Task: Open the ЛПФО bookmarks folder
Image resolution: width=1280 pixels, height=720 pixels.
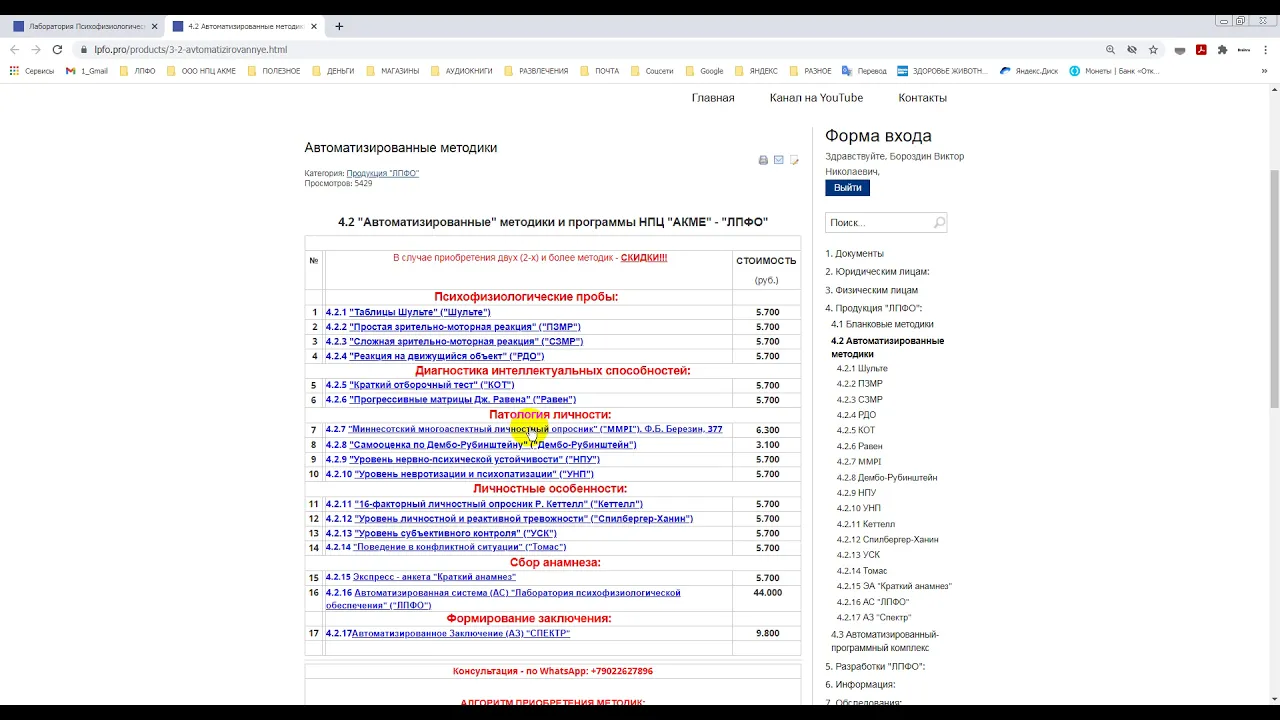Action: click(x=138, y=71)
